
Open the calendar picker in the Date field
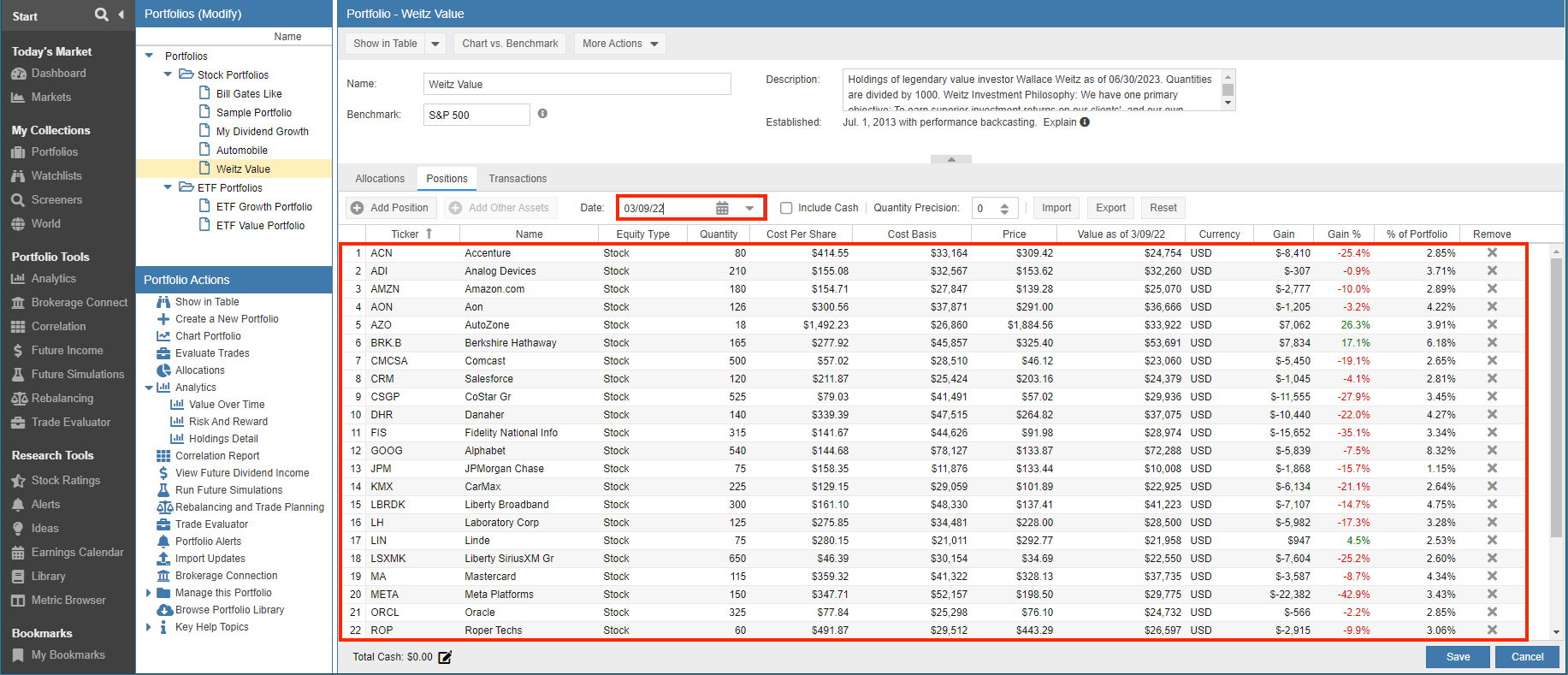click(x=722, y=208)
